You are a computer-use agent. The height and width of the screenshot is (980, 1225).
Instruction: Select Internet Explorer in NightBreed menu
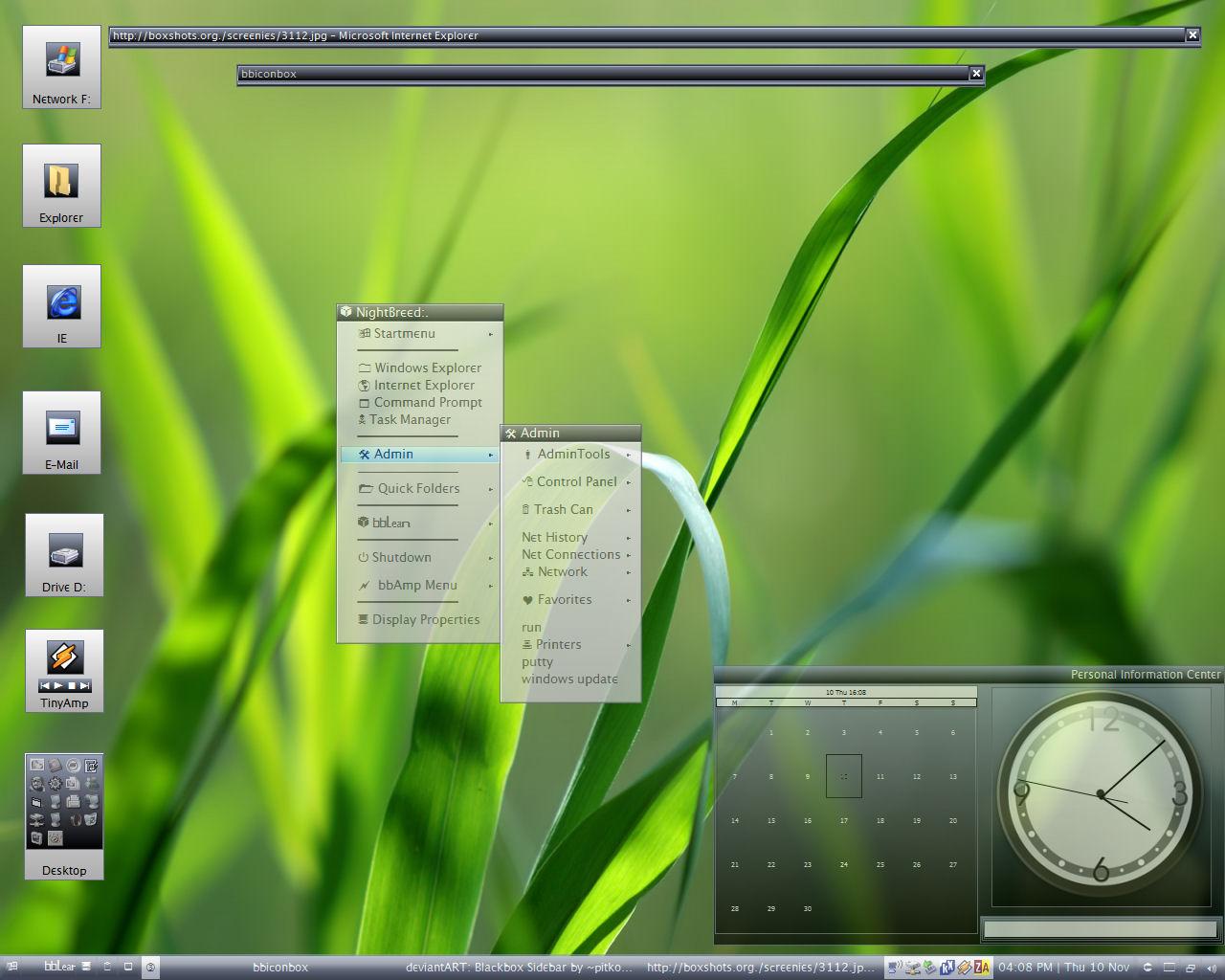tap(418, 385)
